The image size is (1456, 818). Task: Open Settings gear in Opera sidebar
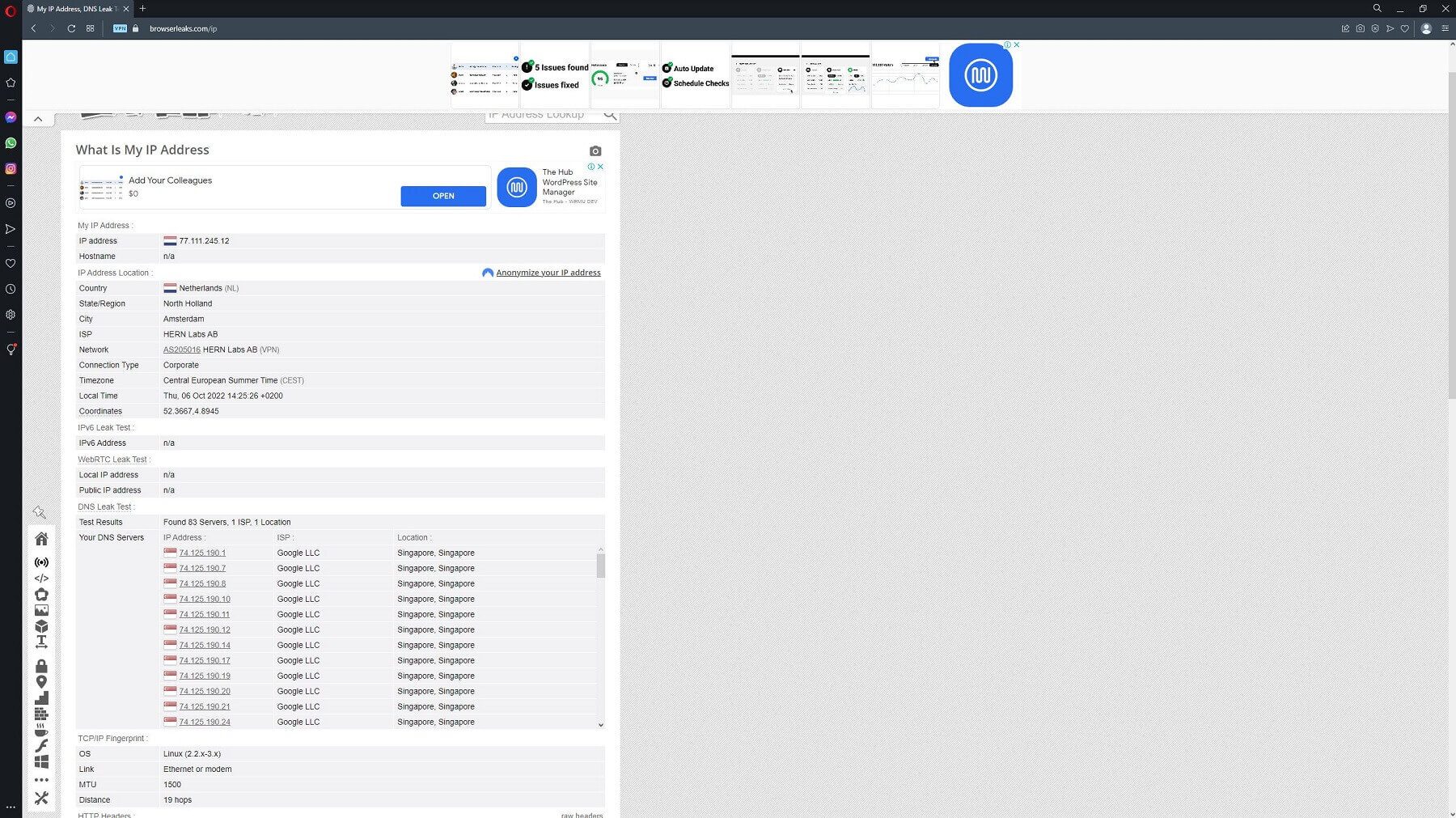[11, 315]
